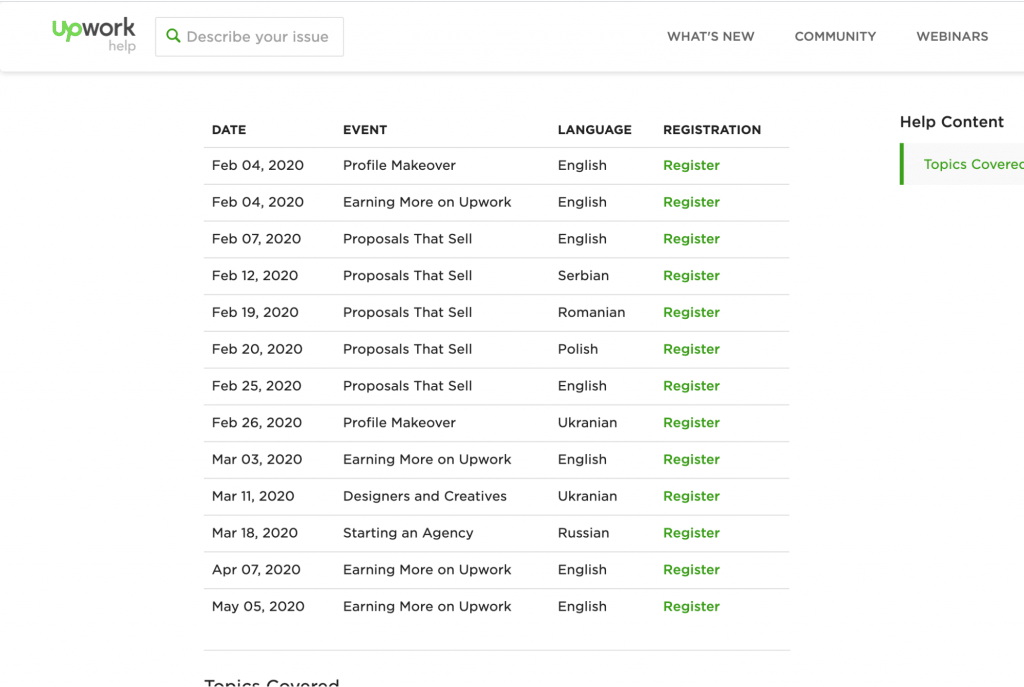Focus the Describe your issue search field

pos(257,37)
